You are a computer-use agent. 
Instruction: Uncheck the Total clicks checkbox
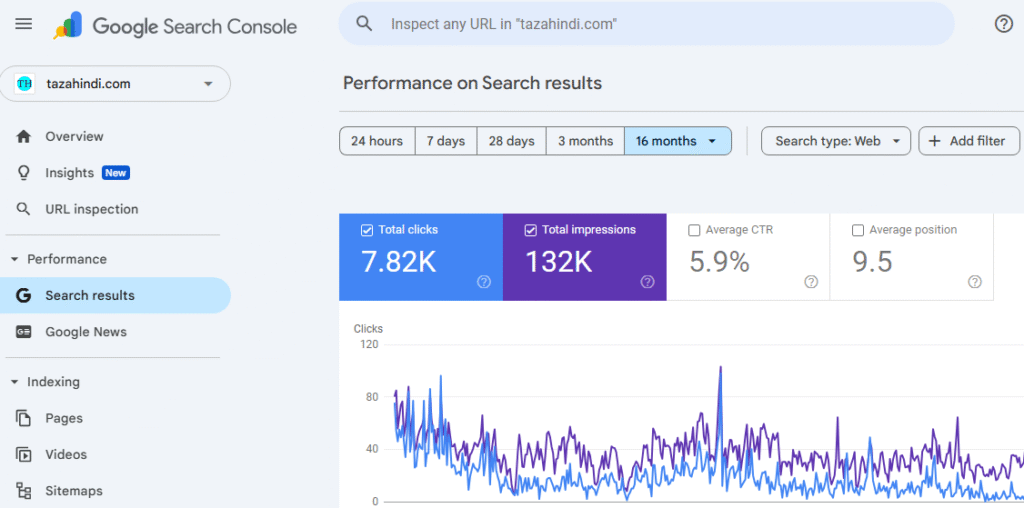(367, 230)
